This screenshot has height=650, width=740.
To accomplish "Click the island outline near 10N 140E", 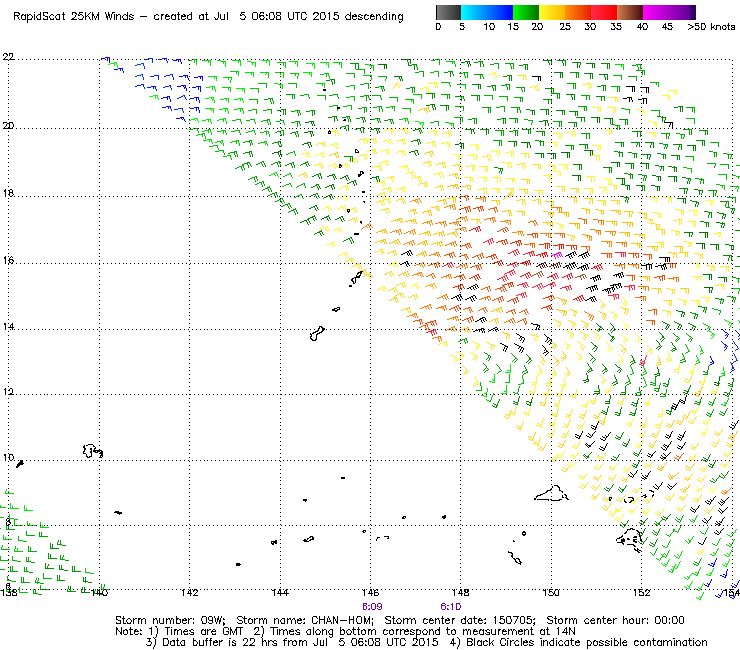I will [92, 451].
